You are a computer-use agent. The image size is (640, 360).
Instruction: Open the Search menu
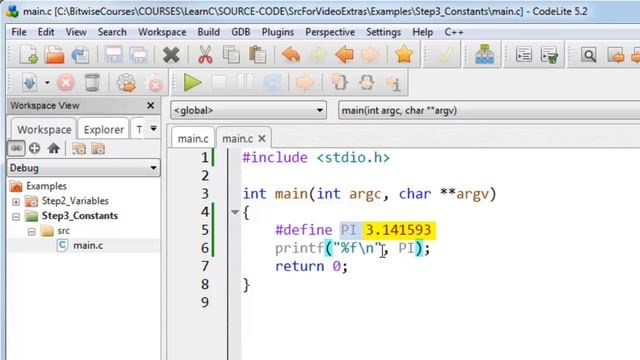pos(112,32)
